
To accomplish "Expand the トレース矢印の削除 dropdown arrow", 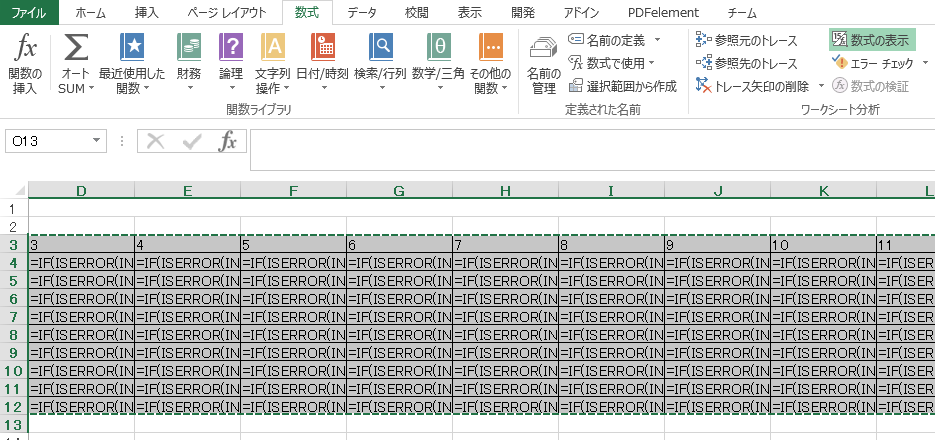I will (x=821, y=86).
